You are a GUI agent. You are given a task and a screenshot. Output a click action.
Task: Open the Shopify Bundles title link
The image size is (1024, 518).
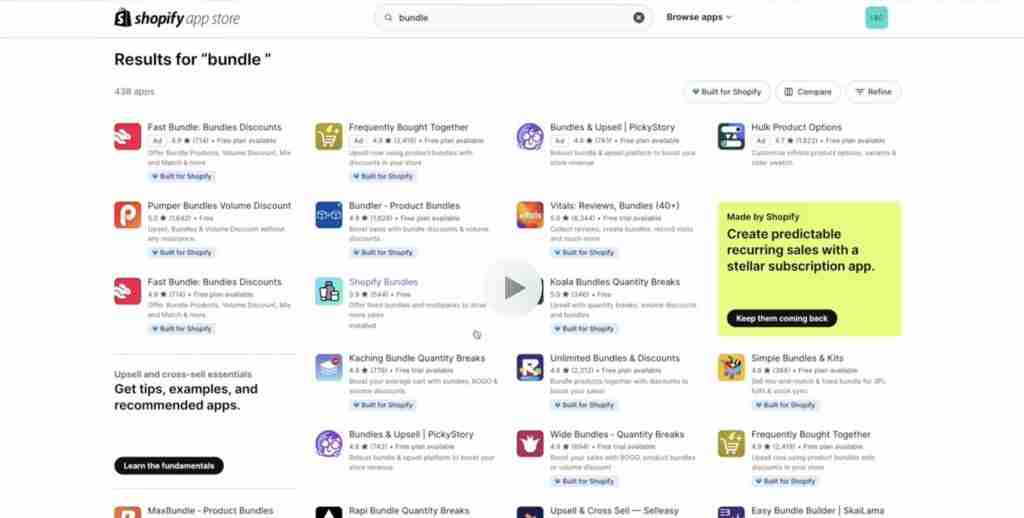(383, 282)
